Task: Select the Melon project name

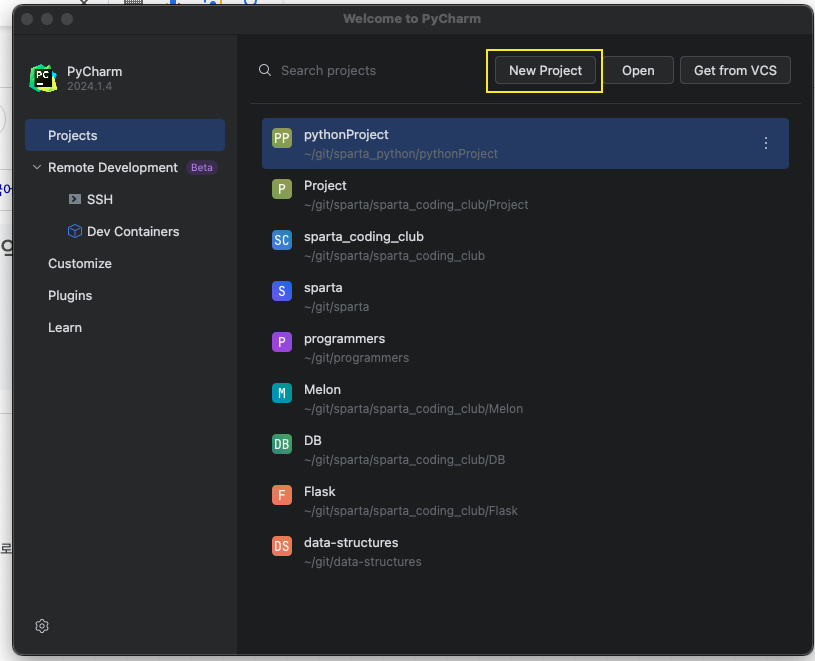Action: click(x=322, y=389)
